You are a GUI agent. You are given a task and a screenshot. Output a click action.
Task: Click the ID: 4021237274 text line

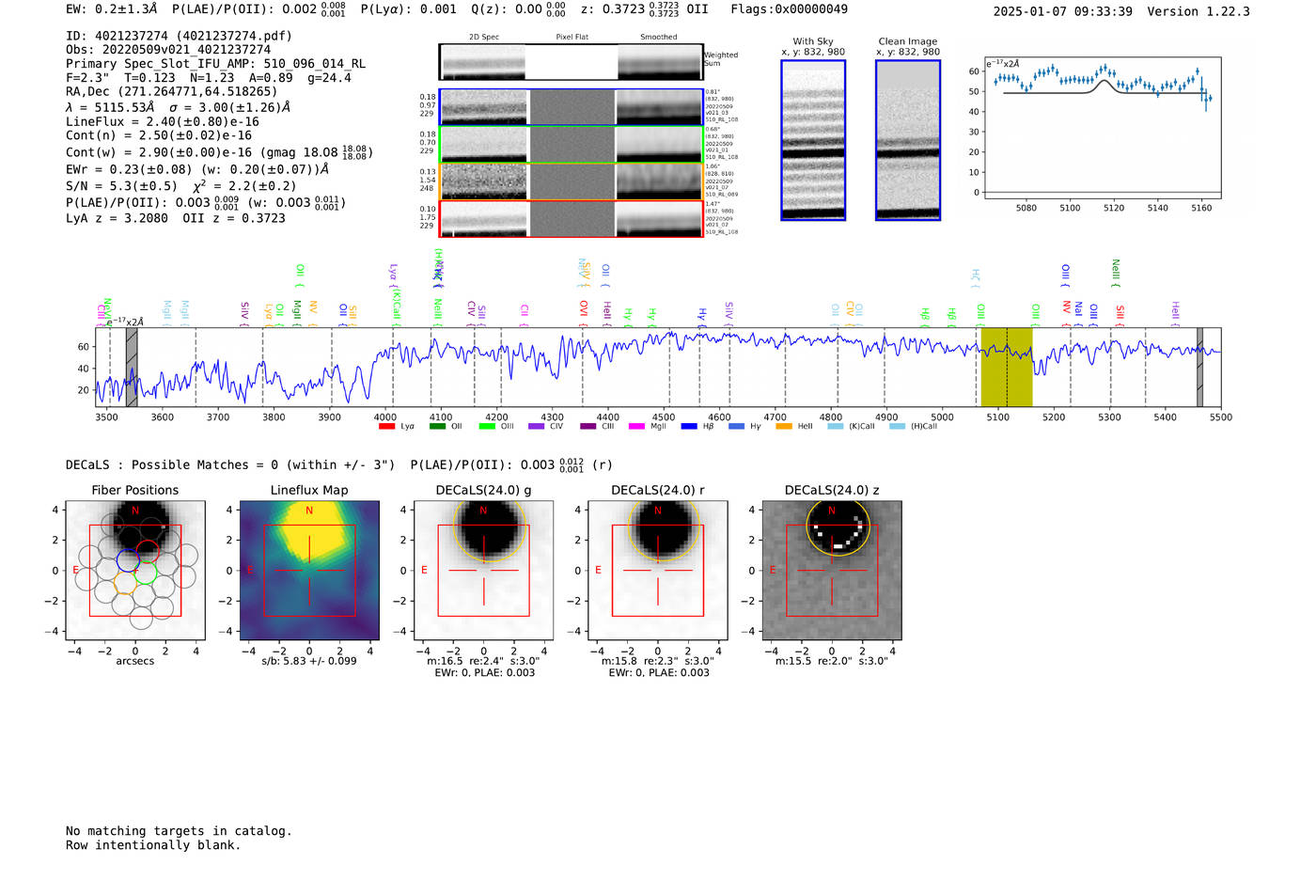tap(179, 36)
